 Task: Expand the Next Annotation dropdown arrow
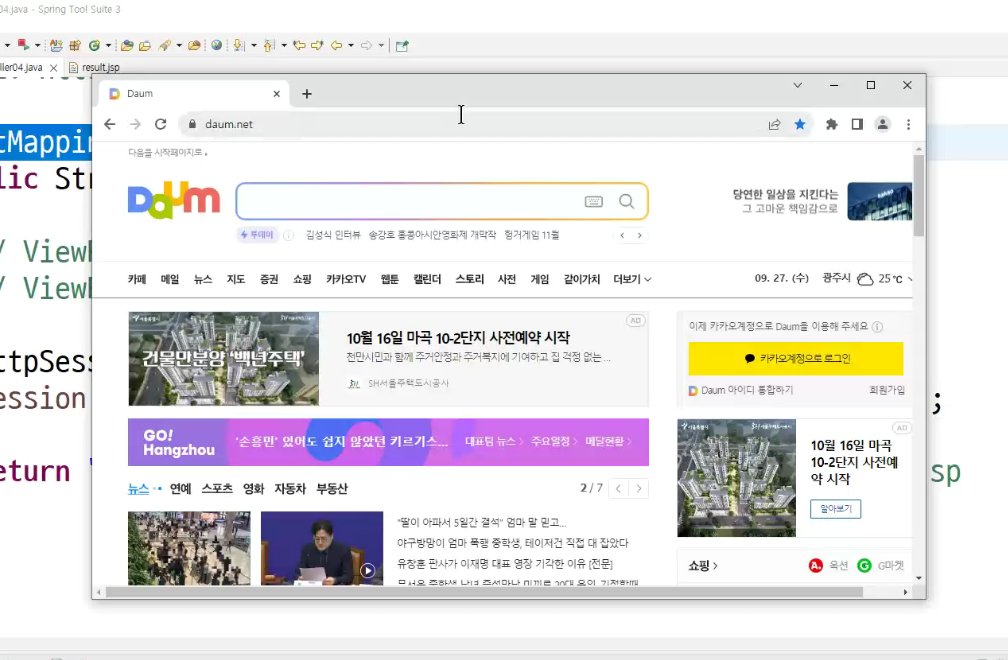[x=253, y=46]
